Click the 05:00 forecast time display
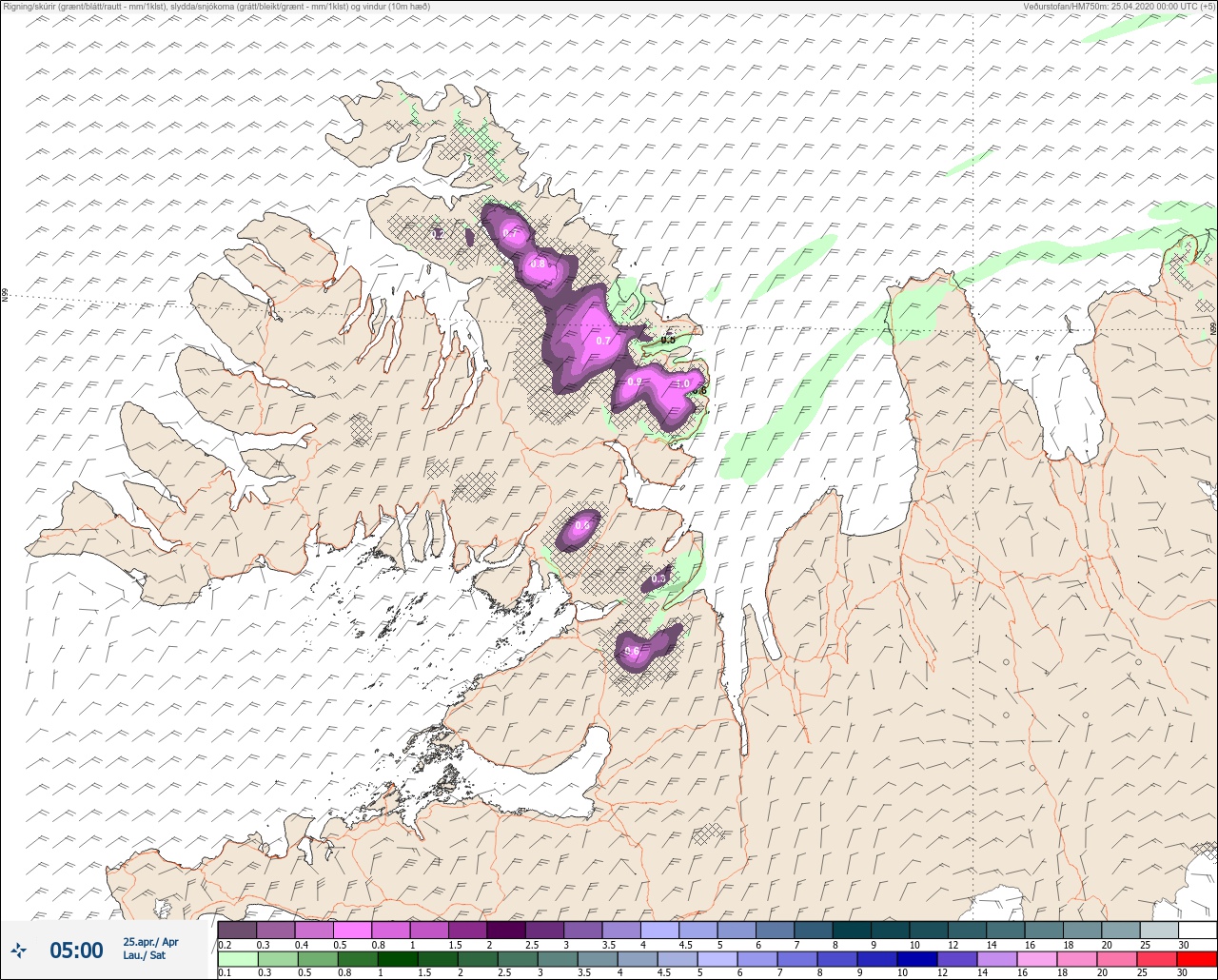The image size is (1218, 980). 76,951
